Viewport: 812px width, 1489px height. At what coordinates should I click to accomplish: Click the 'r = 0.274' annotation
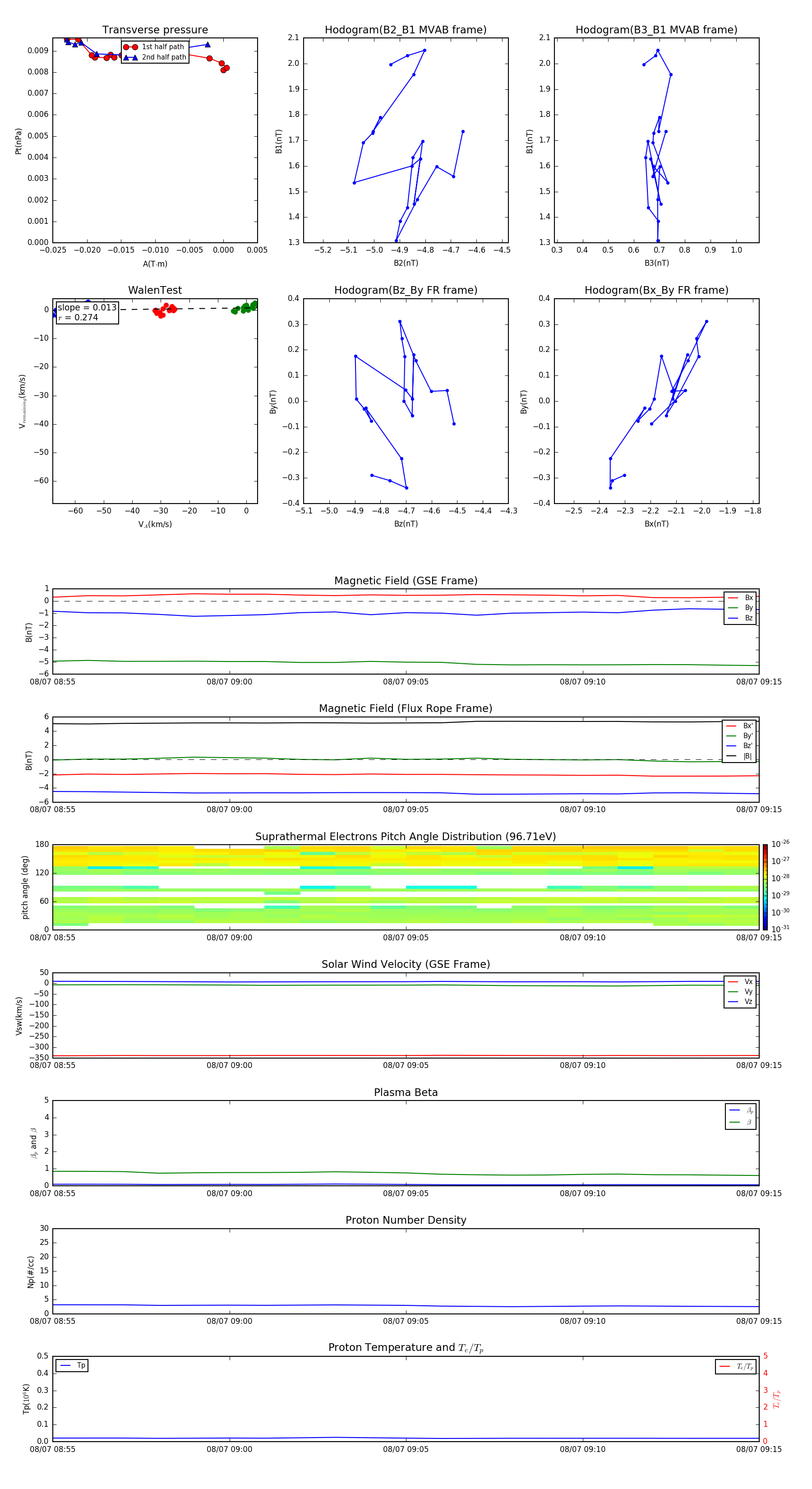[78, 317]
